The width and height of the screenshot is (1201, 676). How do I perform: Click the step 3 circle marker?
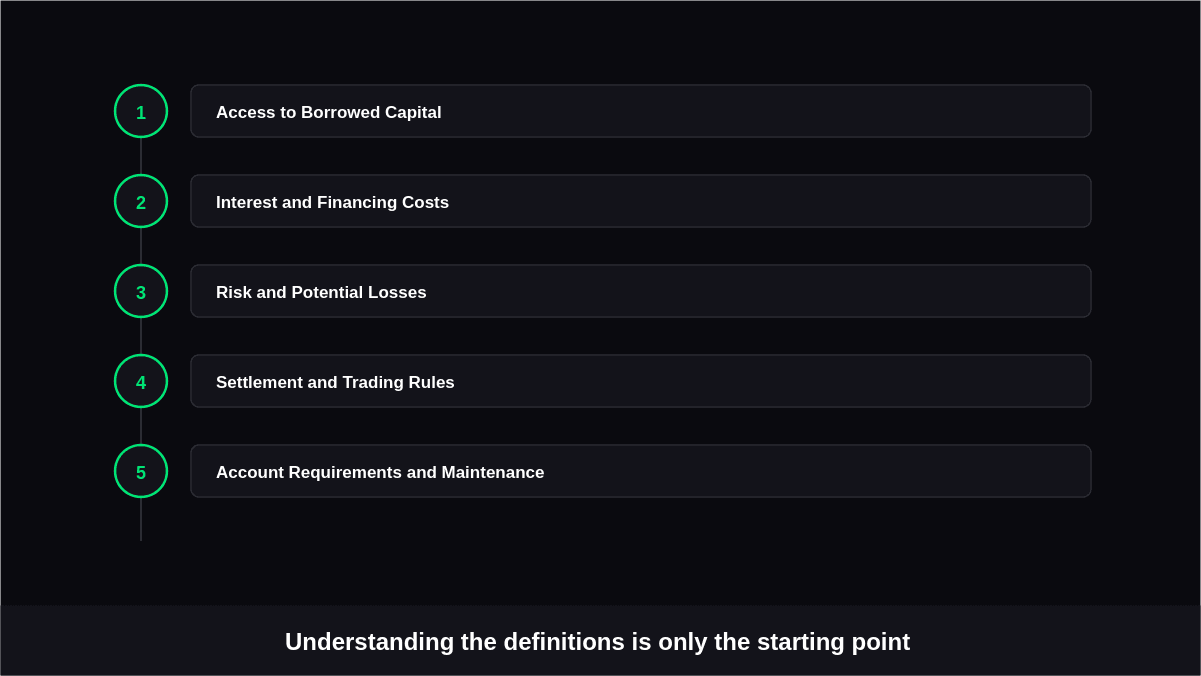[141, 291]
